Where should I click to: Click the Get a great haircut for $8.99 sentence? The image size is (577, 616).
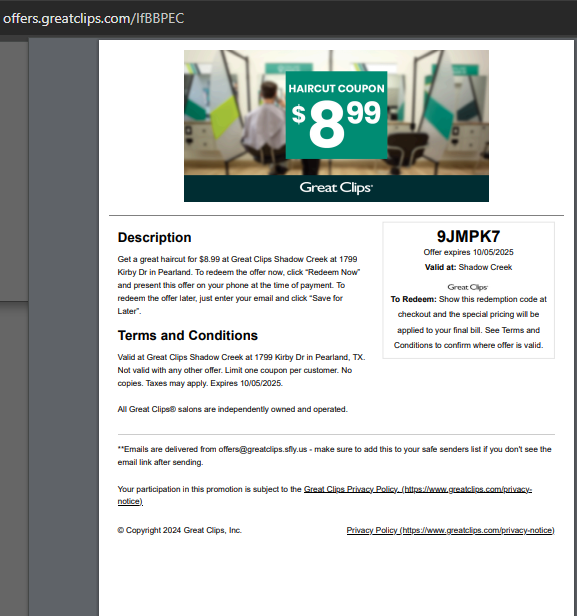[x=237, y=259]
